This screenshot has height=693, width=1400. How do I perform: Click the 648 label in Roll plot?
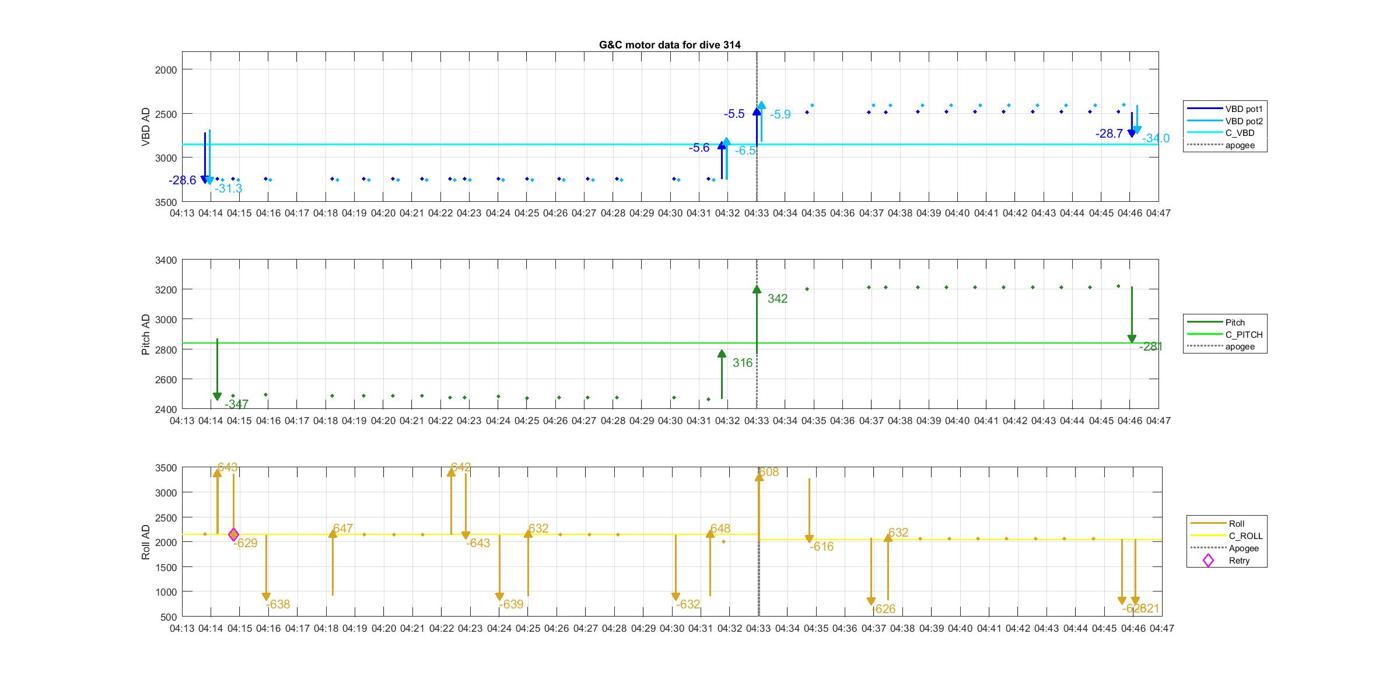click(x=720, y=529)
